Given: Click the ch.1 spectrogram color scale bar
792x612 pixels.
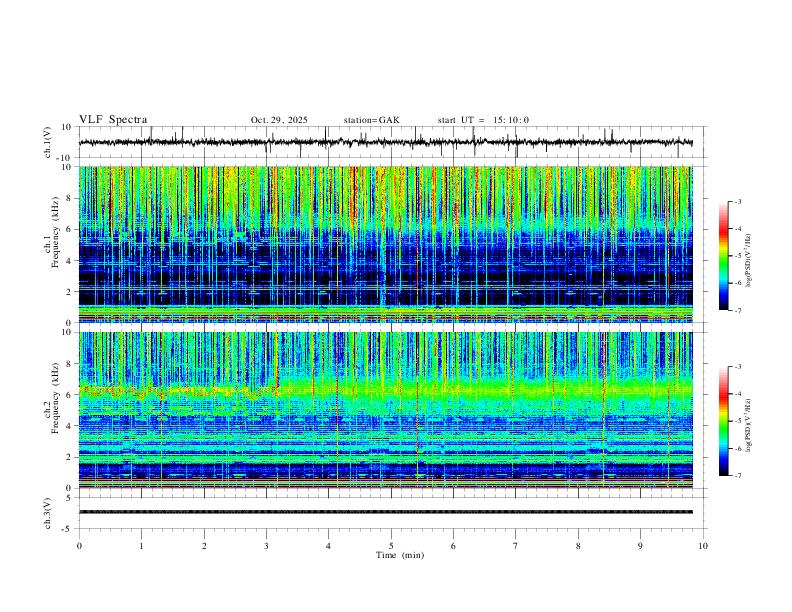Looking at the screenshot, I should pyautogui.click(x=723, y=256).
